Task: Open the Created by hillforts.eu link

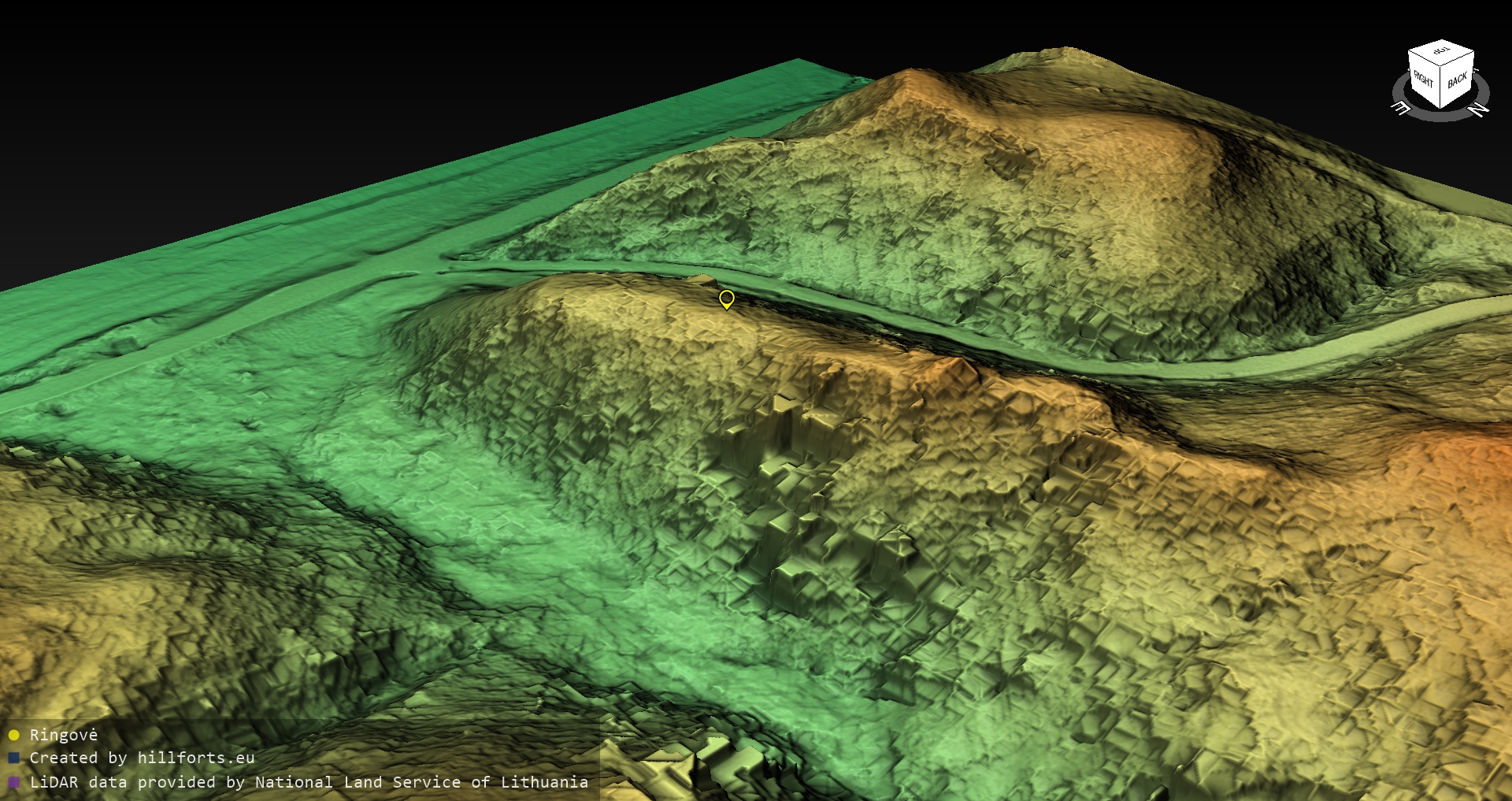Action: coord(142,758)
